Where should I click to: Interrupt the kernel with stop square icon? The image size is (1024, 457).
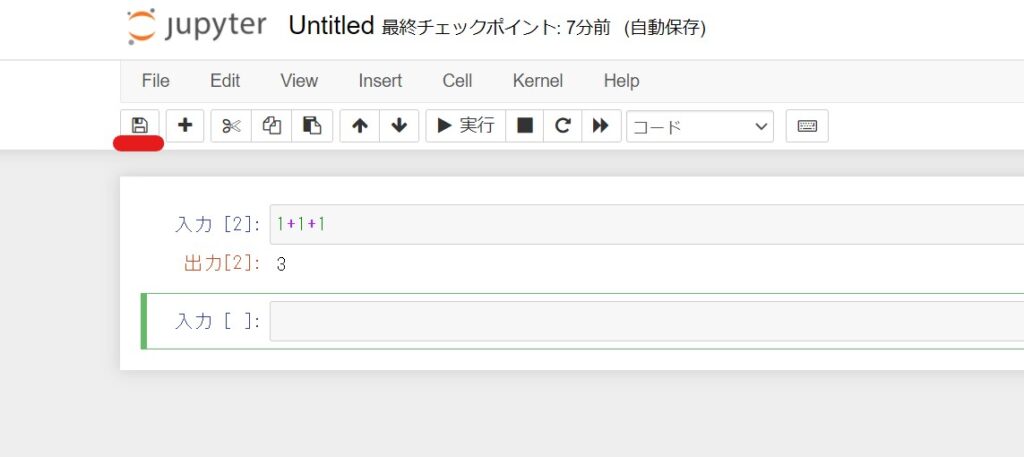(524, 125)
